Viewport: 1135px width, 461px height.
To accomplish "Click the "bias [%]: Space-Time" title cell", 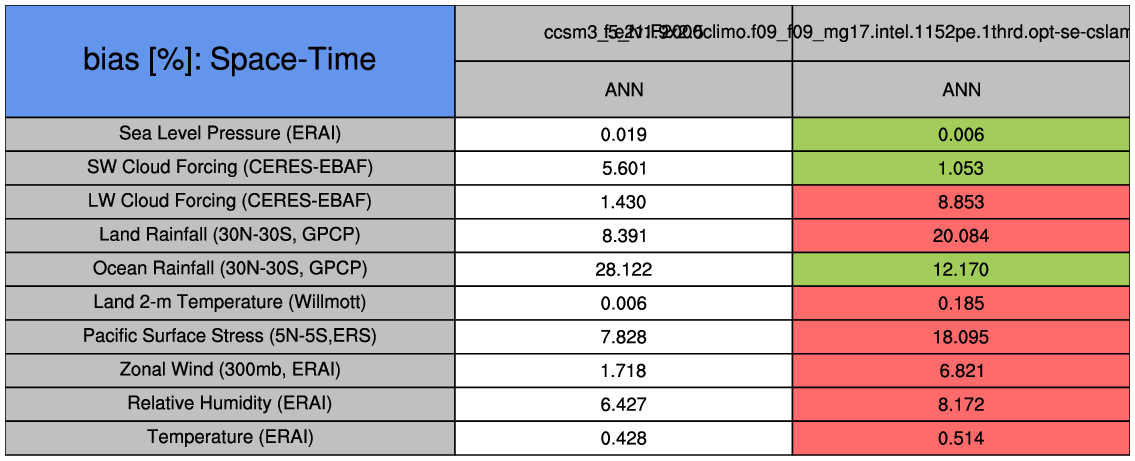I will click(x=230, y=60).
